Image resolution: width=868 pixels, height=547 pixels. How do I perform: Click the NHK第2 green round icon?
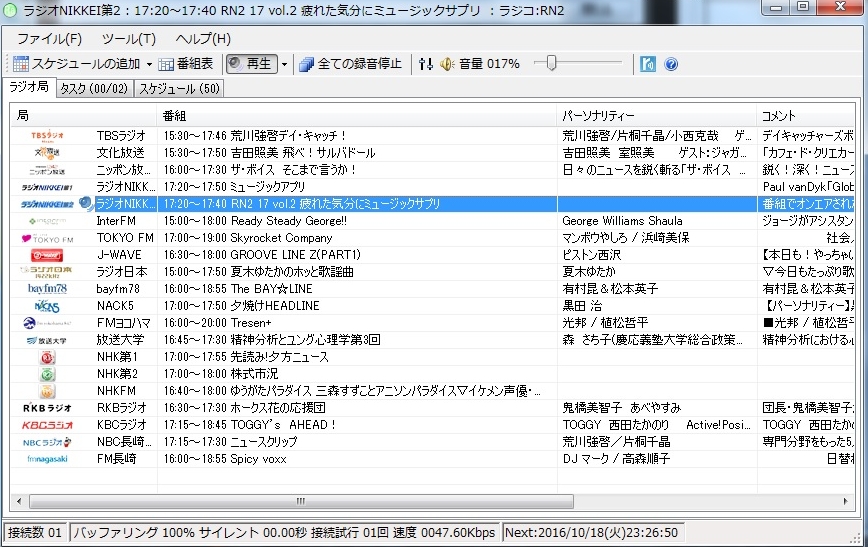click(x=47, y=374)
